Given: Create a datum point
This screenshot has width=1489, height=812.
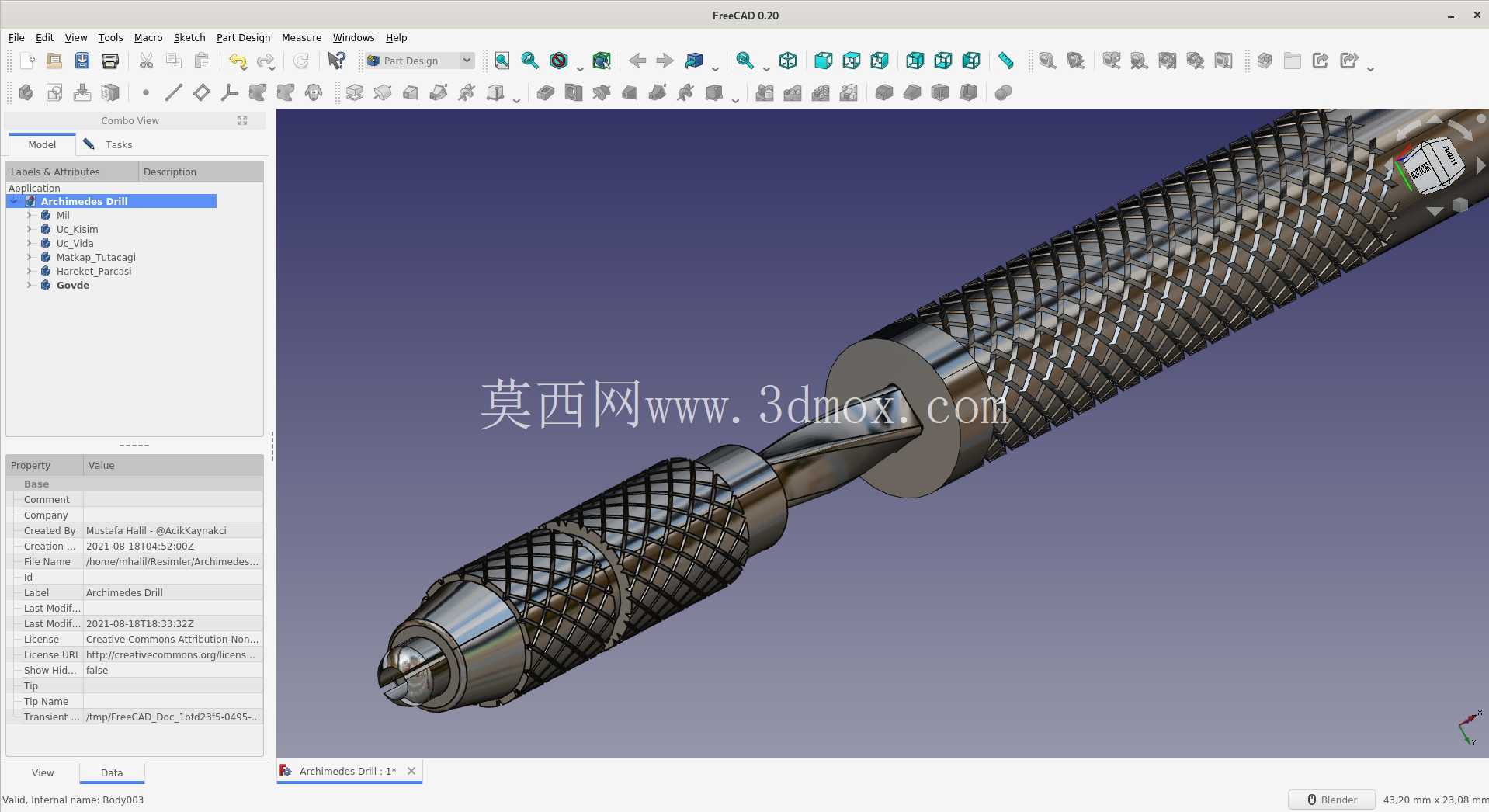Looking at the screenshot, I should 146,93.
